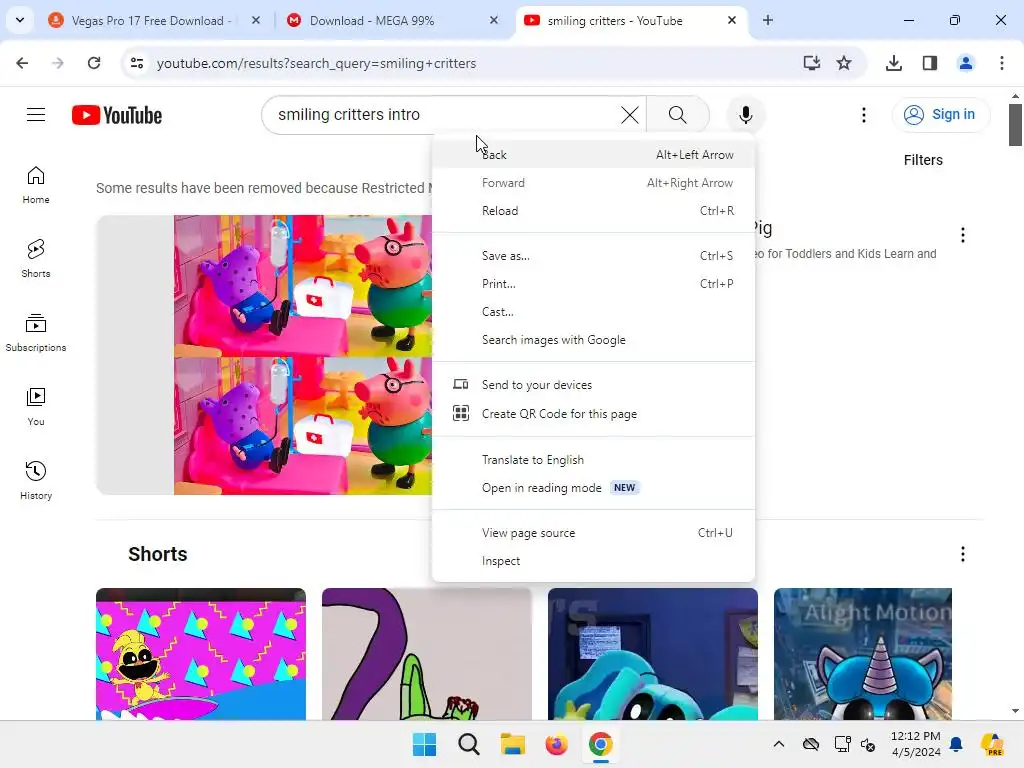The height and width of the screenshot is (768, 1024).
Task: Open Subscriptions in the sidebar
Action: point(36,333)
